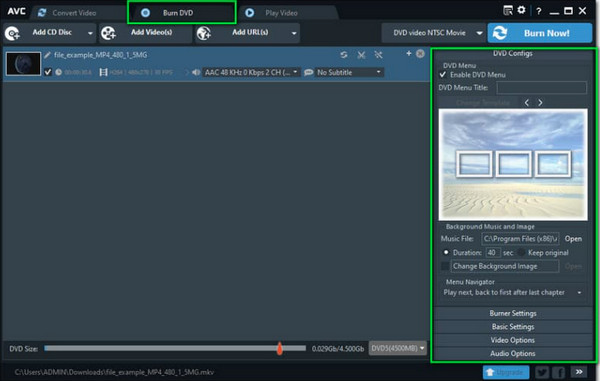Screen dimensions: 600x381
Task: Select the Keep original radio button
Action: click(521, 252)
